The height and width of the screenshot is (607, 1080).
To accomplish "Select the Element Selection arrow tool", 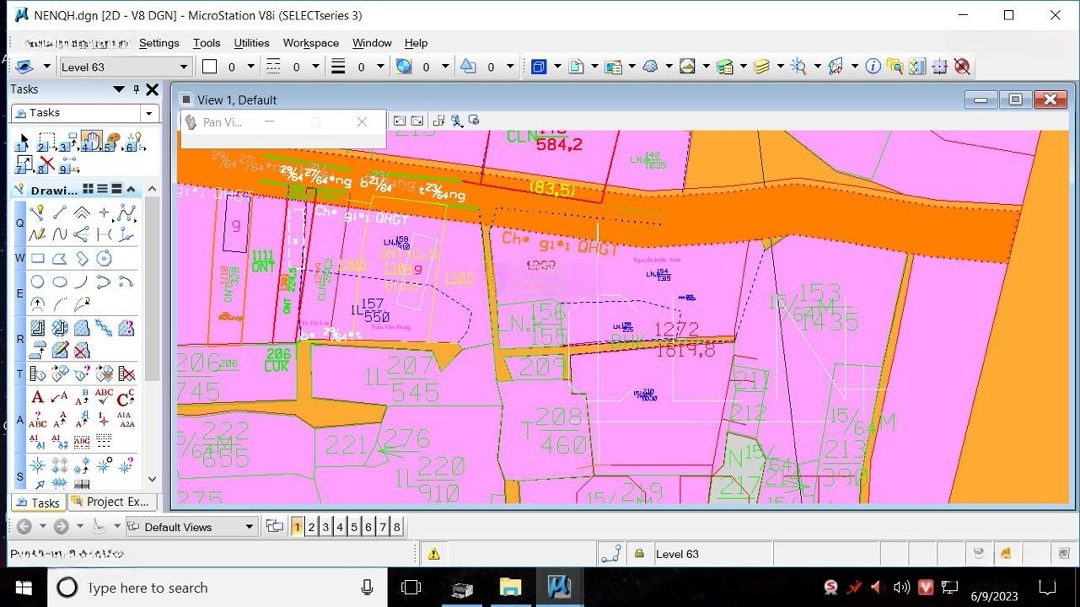I will (24, 141).
